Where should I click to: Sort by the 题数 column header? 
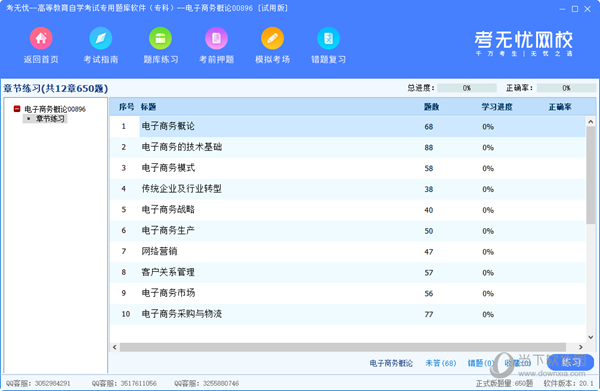(x=431, y=107)
